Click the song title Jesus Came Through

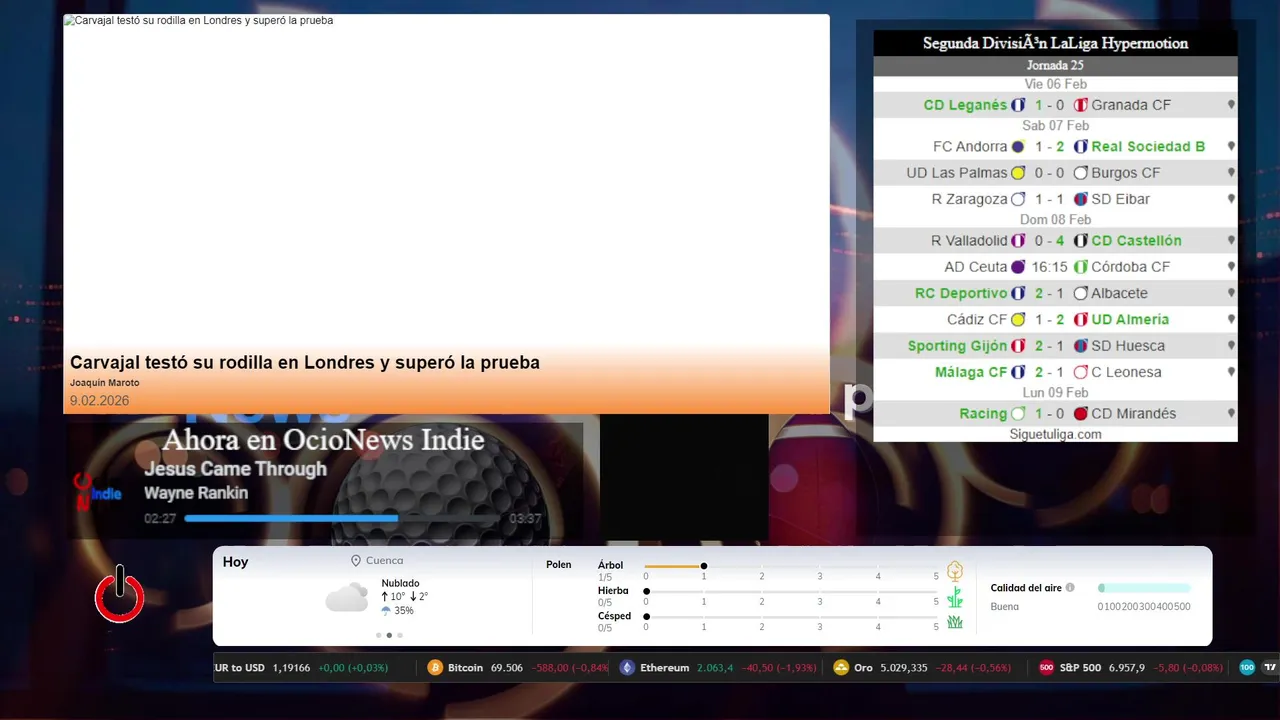235,469
